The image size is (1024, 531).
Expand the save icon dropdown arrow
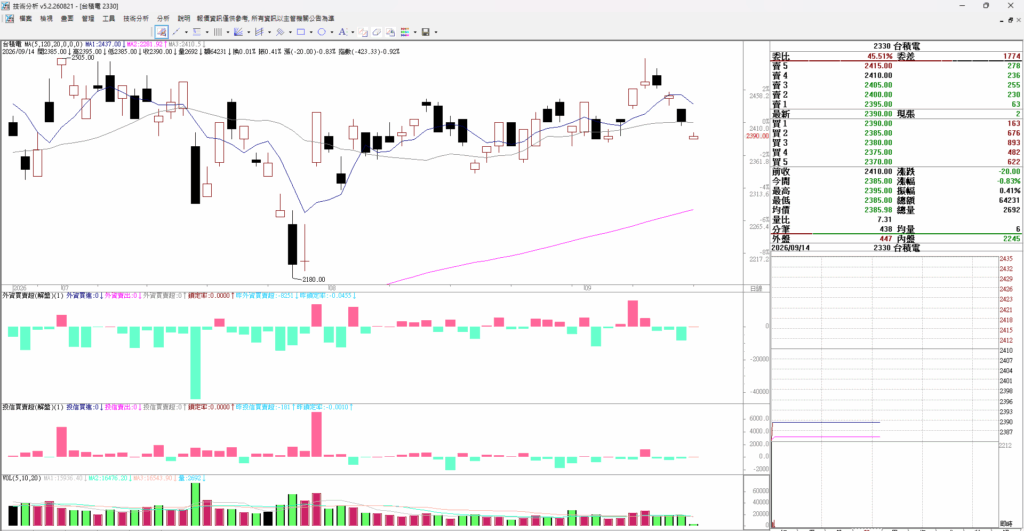click(436, 32)
